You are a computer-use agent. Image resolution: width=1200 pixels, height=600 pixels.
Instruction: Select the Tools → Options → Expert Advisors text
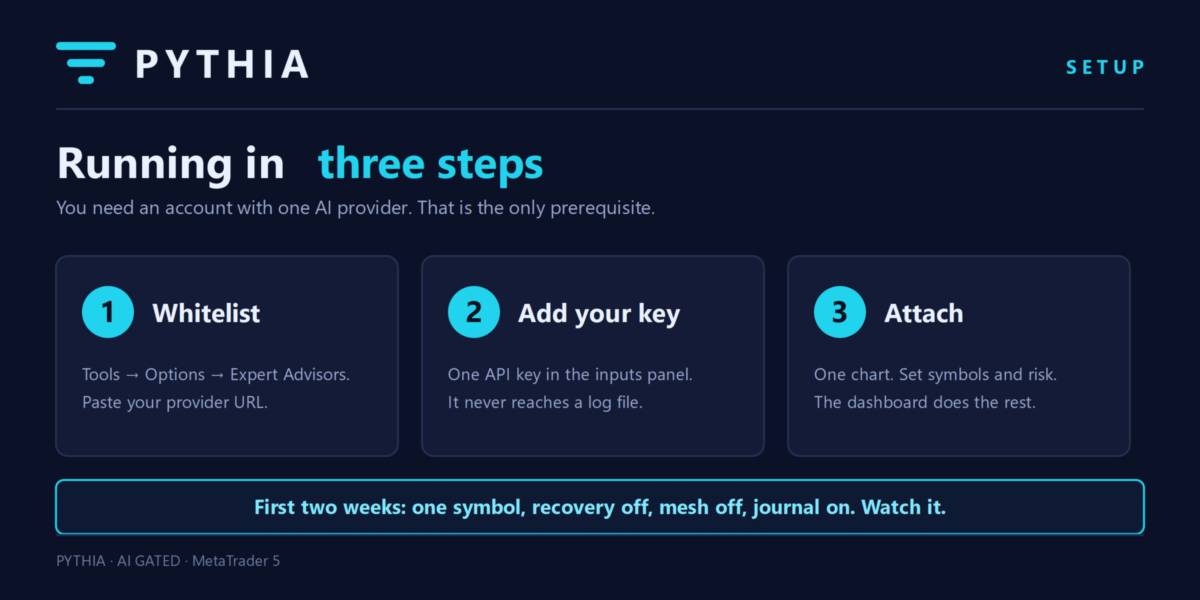216,375
